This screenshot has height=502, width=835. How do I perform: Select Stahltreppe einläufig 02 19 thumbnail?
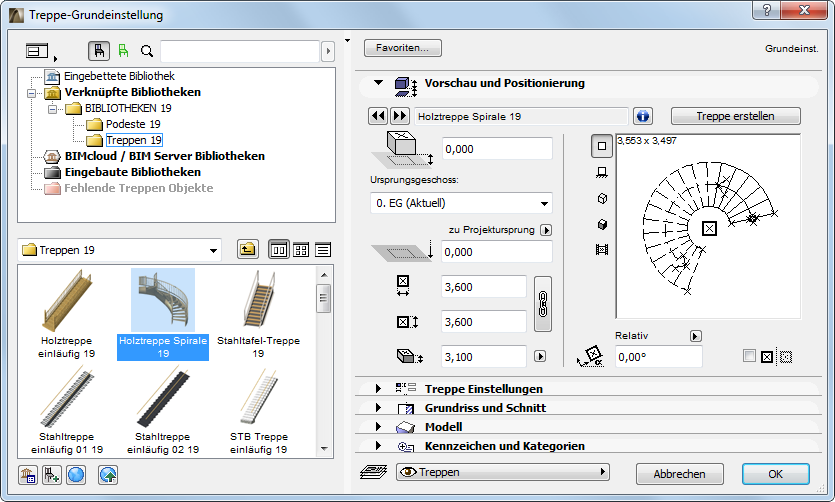click(x=163, y=411)
